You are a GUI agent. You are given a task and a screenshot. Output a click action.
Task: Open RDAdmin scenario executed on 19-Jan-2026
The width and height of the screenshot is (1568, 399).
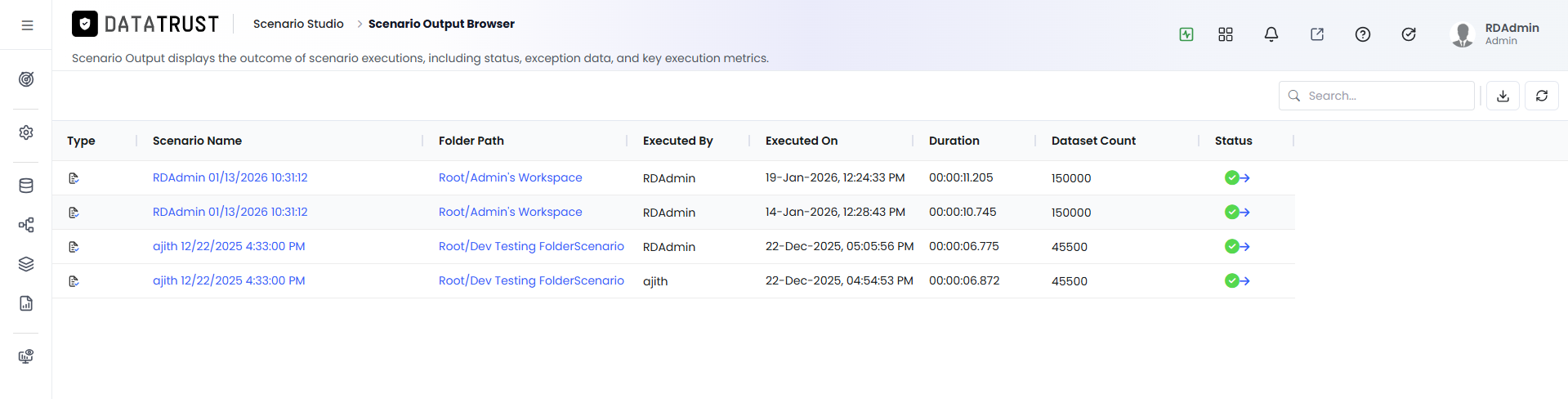(x=230, y=177)
